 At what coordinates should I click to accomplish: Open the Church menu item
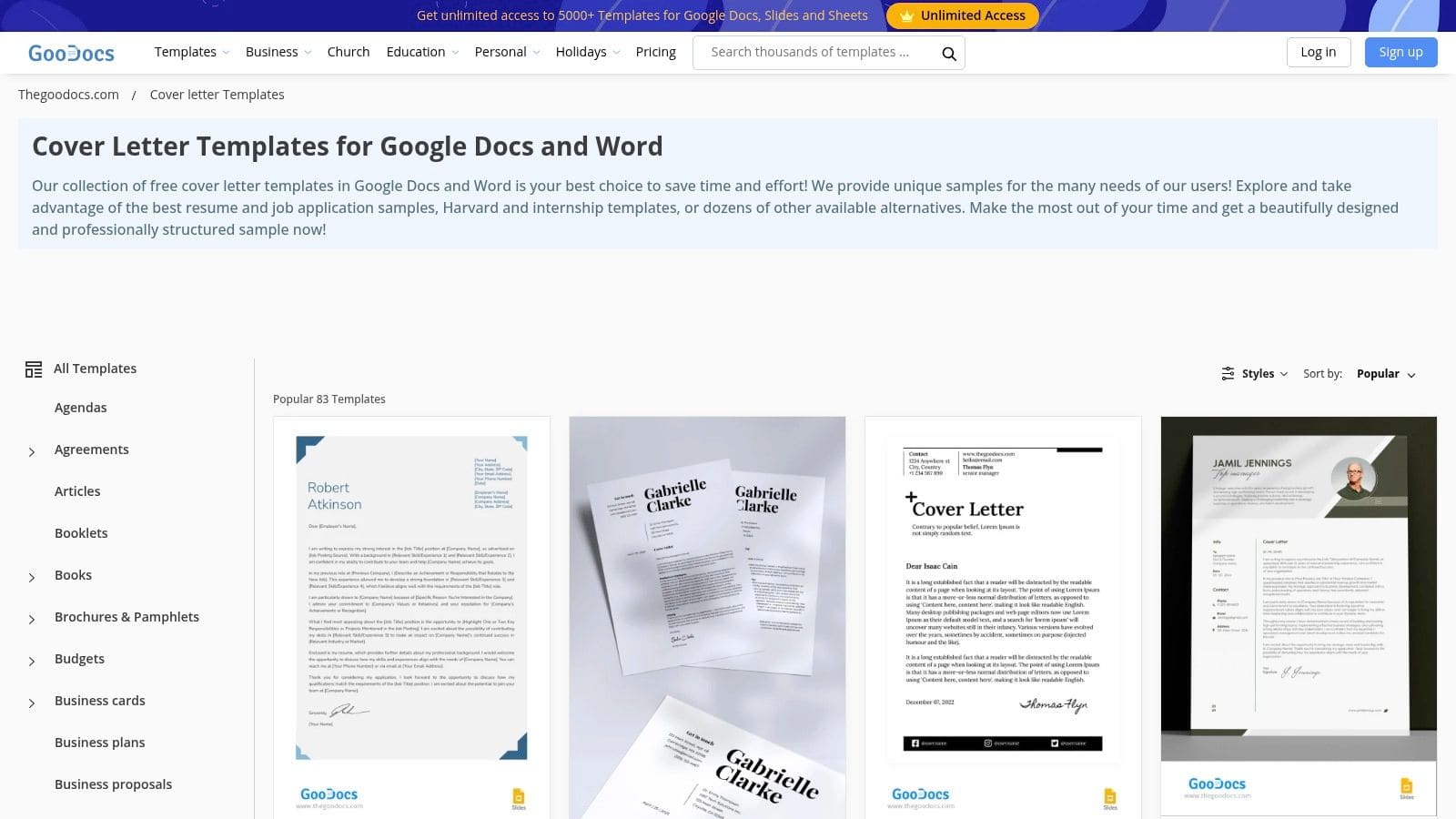pyautogui.click(x=349, y=52)
